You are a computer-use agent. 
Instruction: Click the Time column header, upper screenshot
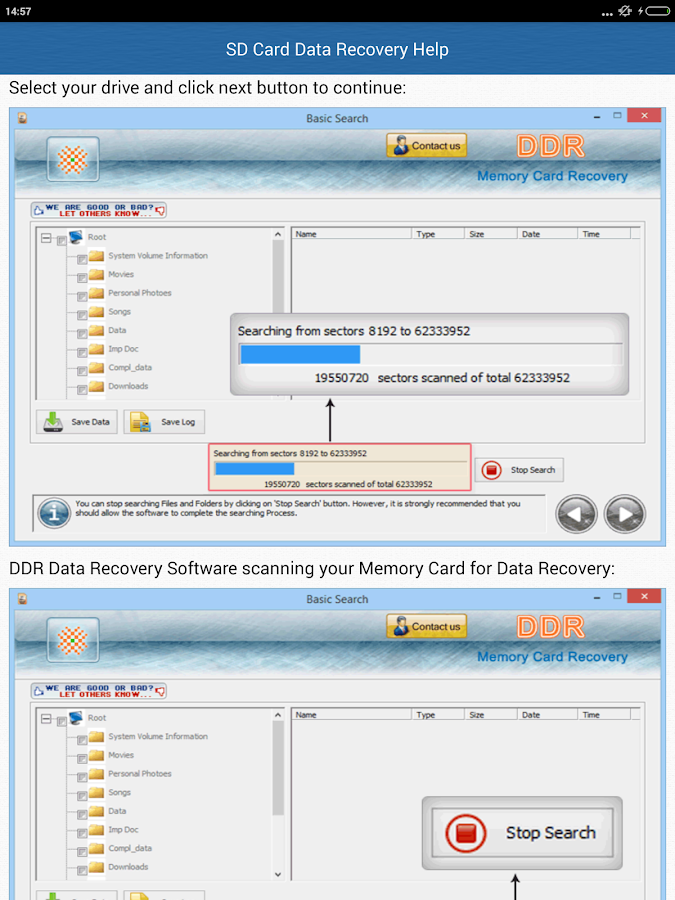click(x=604, y=234)
